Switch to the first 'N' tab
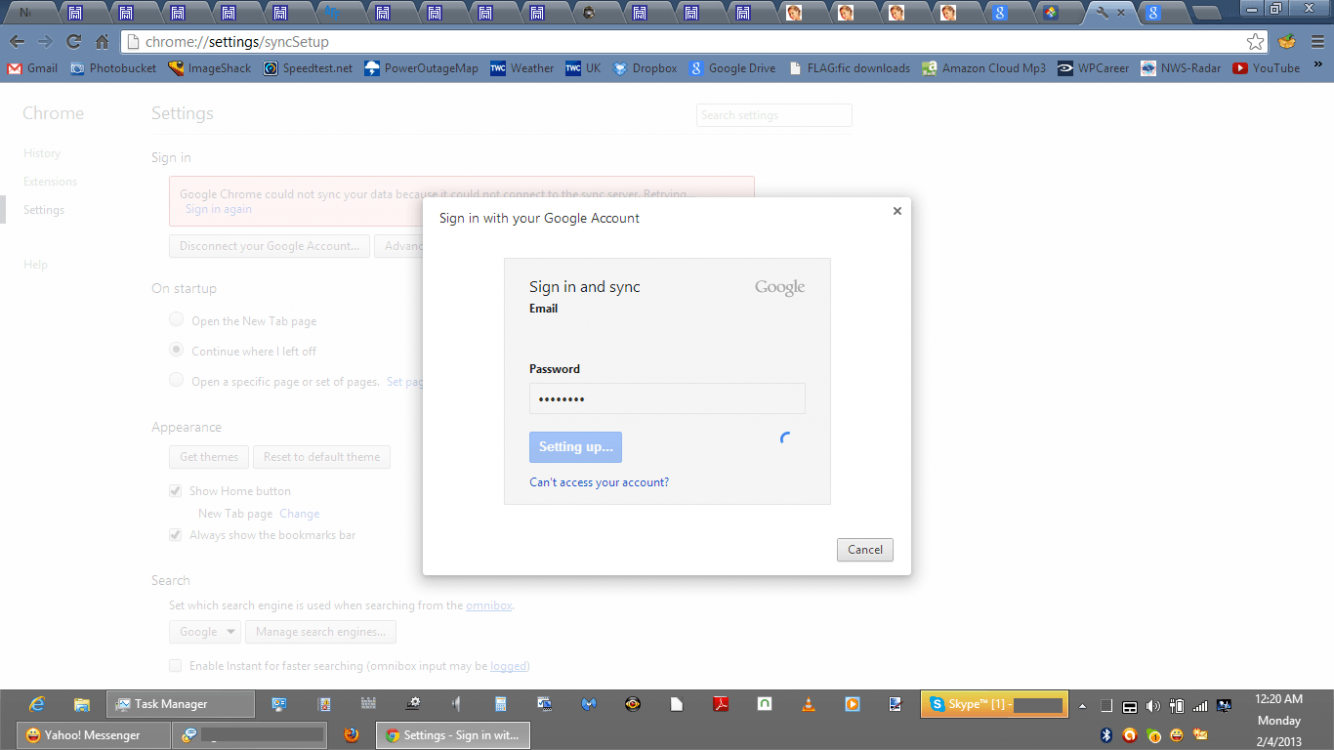The width and height of the screenshot is (1334, 750). click(30, 13)
